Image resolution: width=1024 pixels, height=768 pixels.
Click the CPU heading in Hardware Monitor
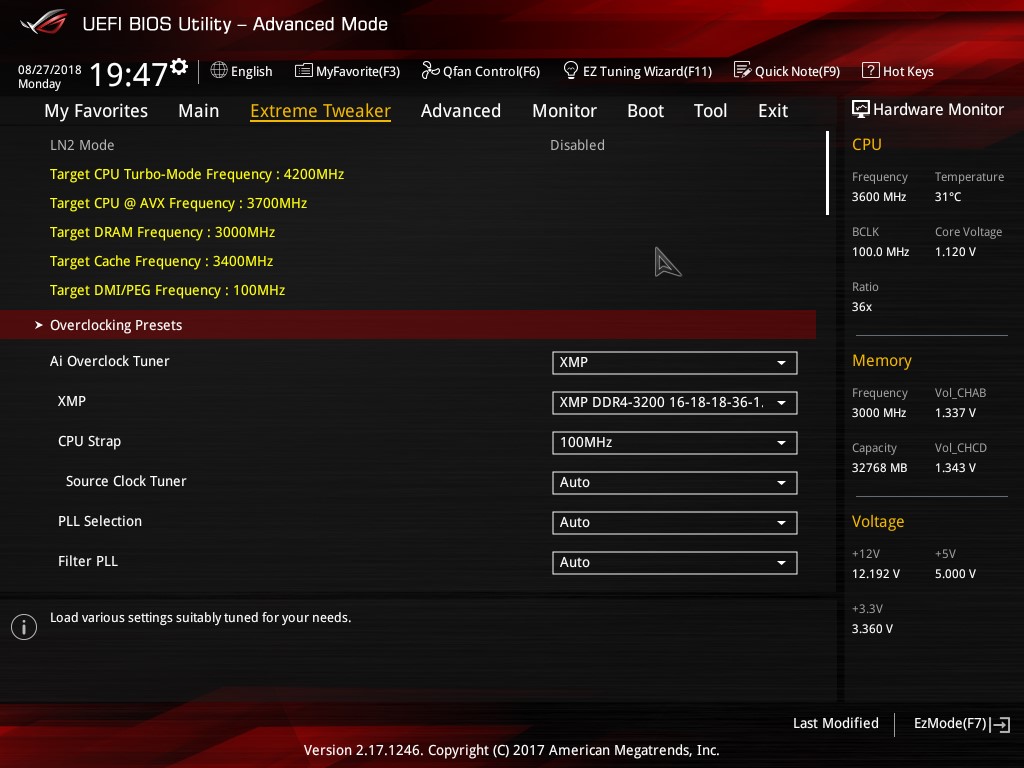[x=867, y=144]
